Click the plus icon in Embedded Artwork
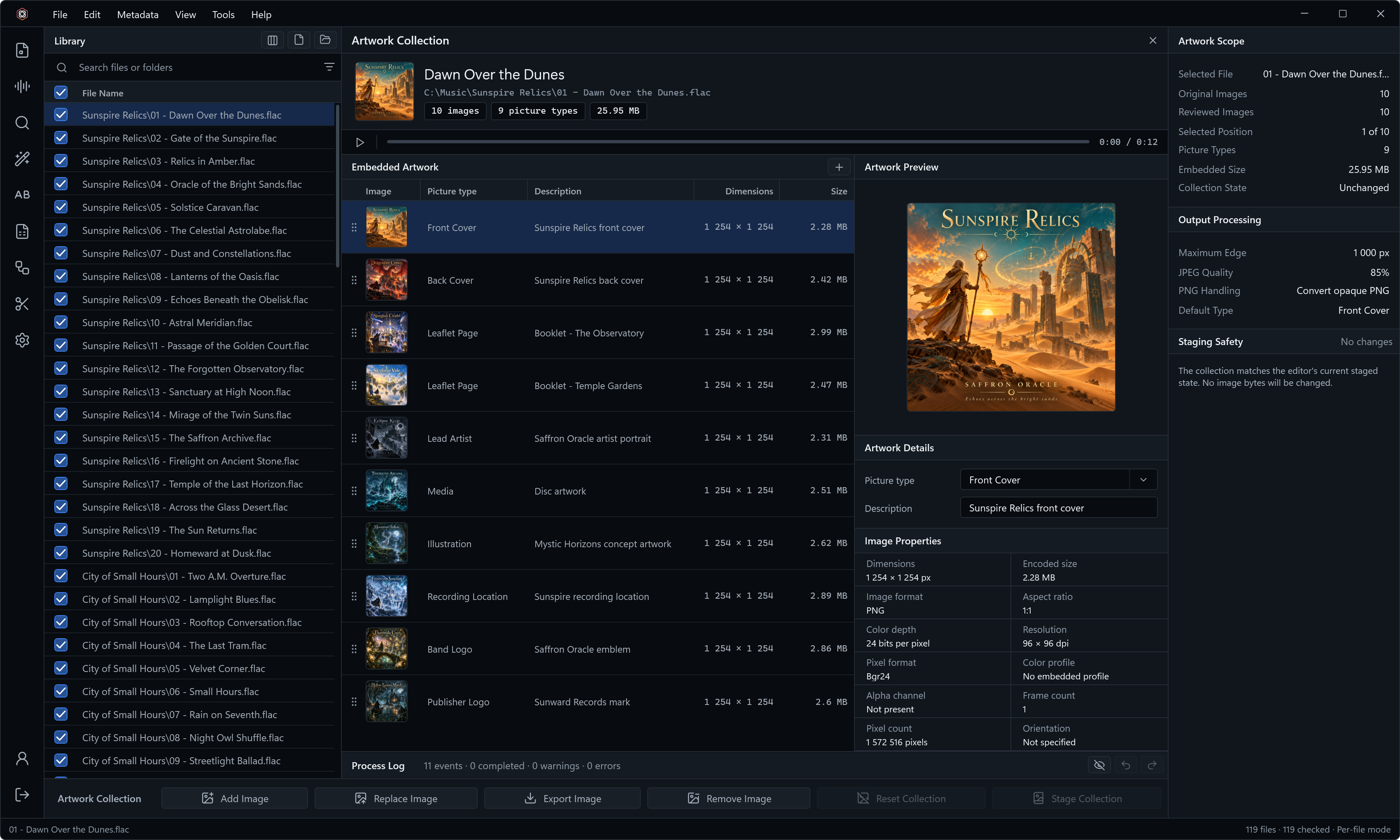Image resolution: width=1400 pixels, height=840 pixels. click(839, 167)
